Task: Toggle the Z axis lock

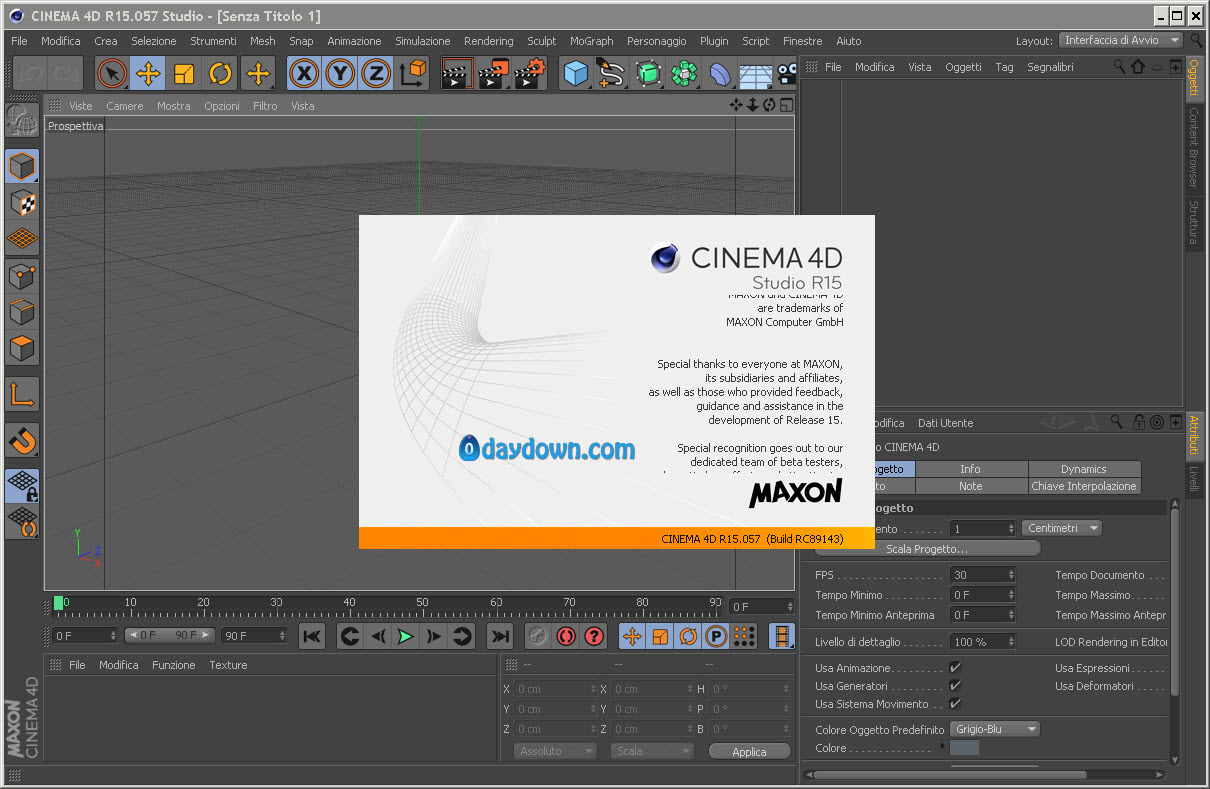Action: [376, 73]
